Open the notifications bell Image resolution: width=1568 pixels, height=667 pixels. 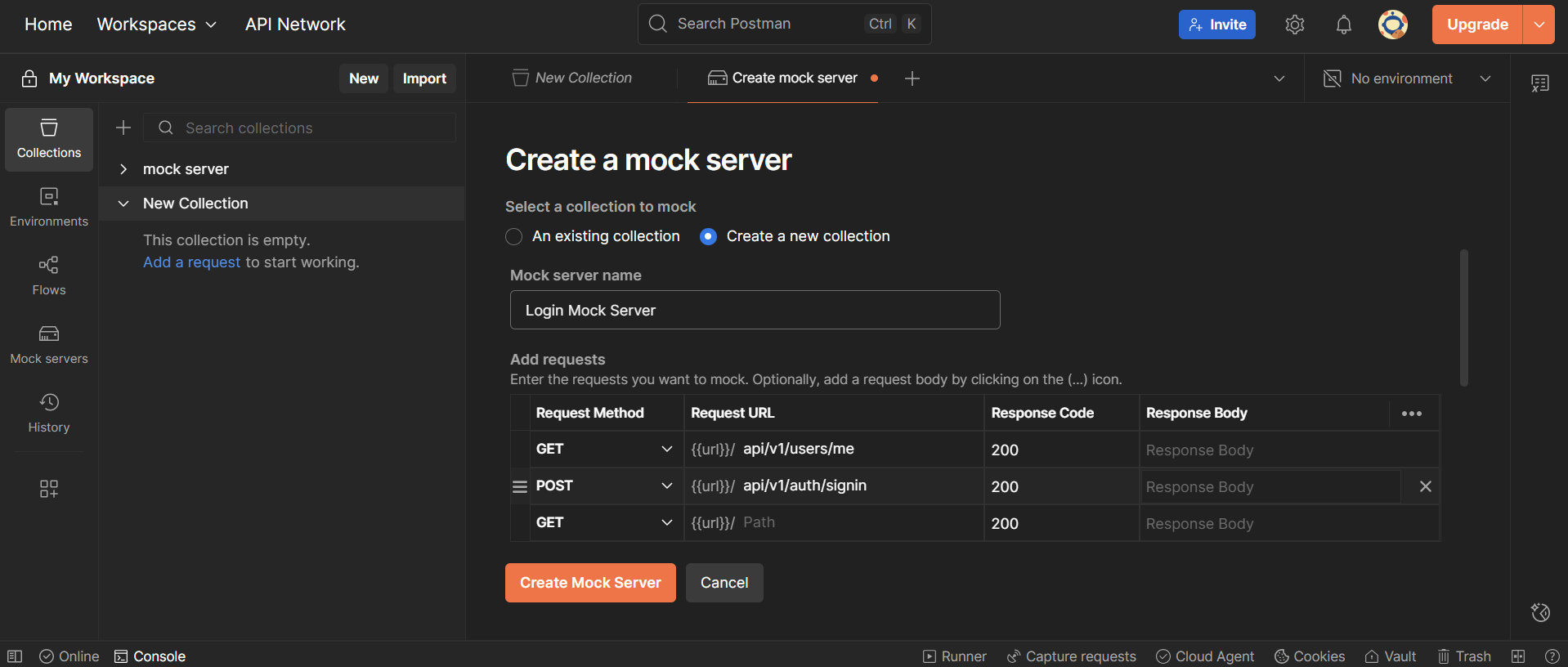click(x=1343, y=25)
